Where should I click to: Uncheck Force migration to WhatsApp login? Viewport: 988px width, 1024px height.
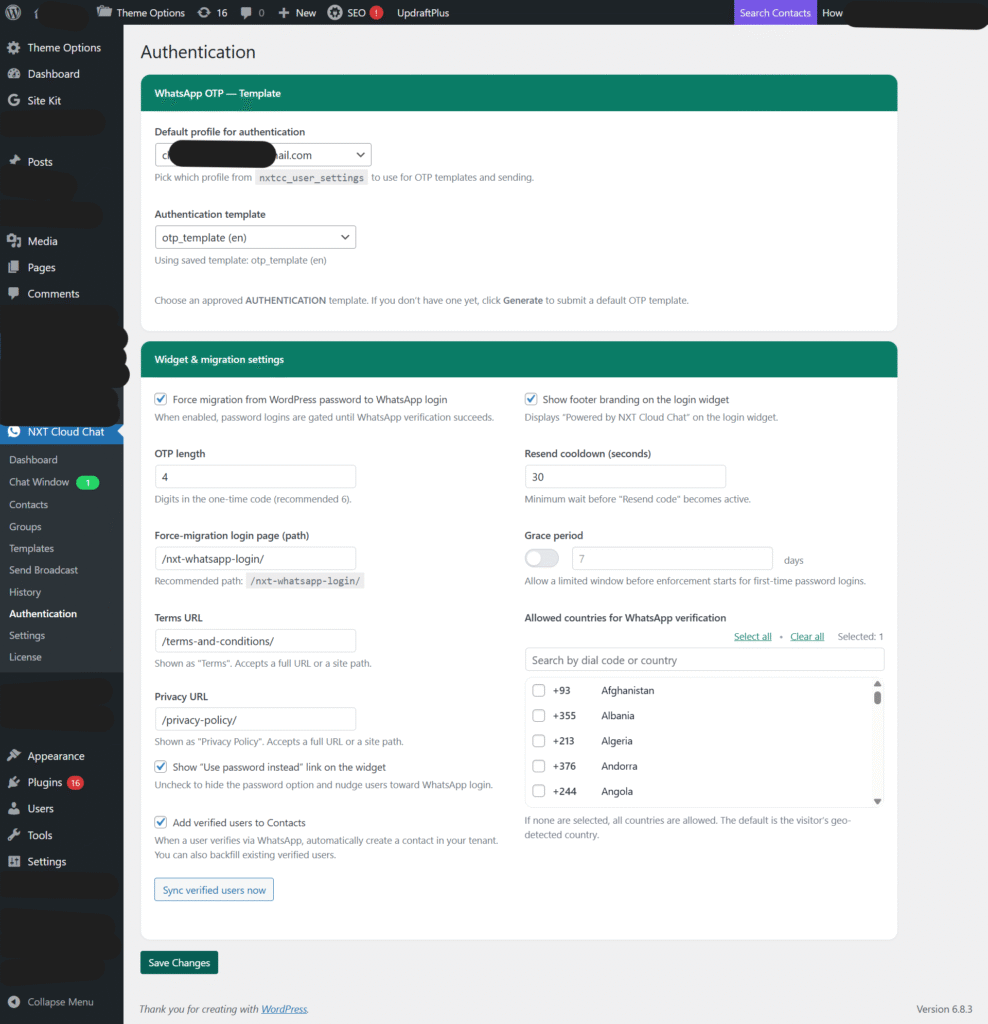[x=162, y=399]
